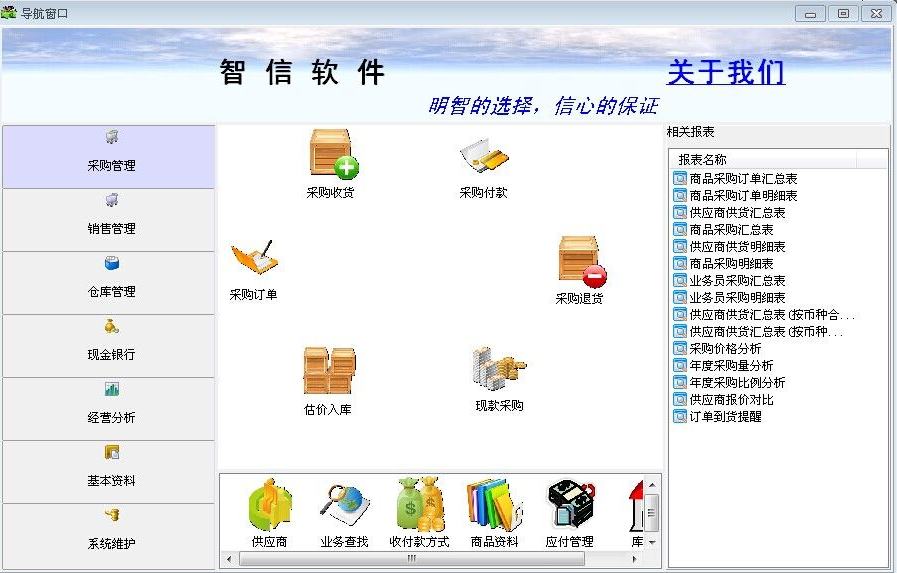Click the shortcut panel scroll-up arrow
Viewport: 897px width, 573px height.
652,485
